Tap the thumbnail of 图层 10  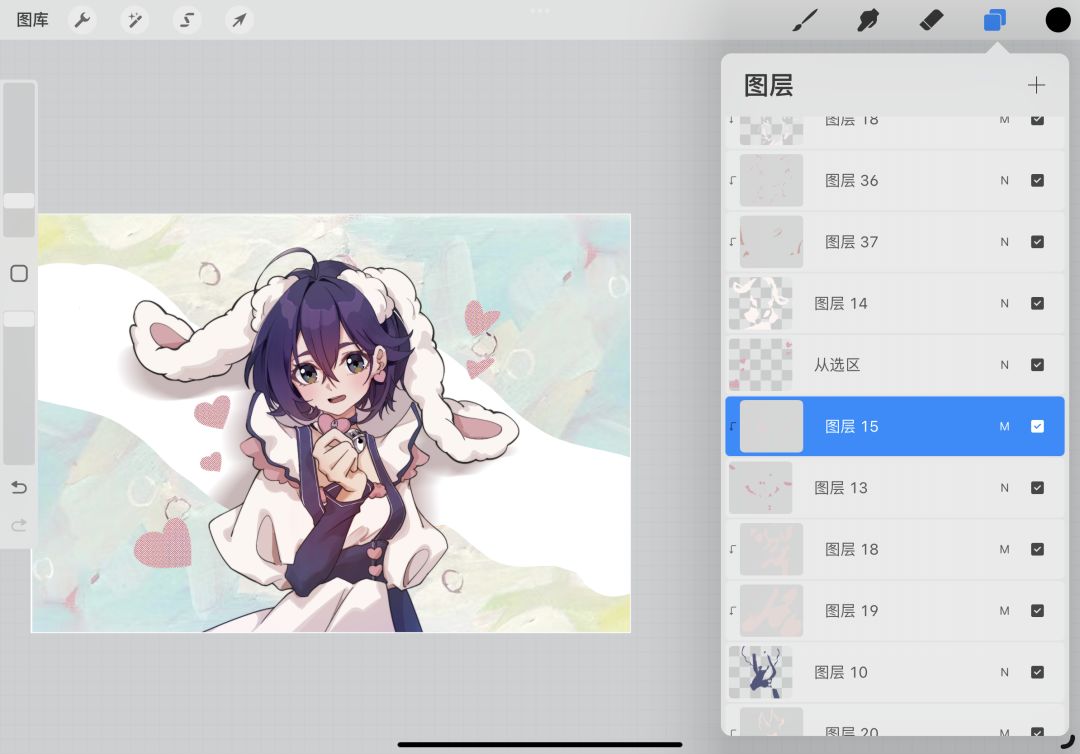[x=760, y=672]
